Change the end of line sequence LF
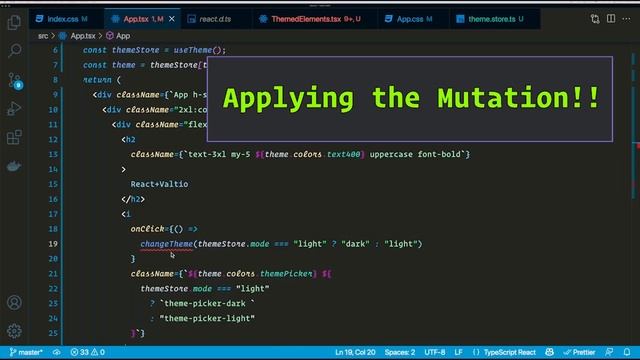 [x=458, y=352]
